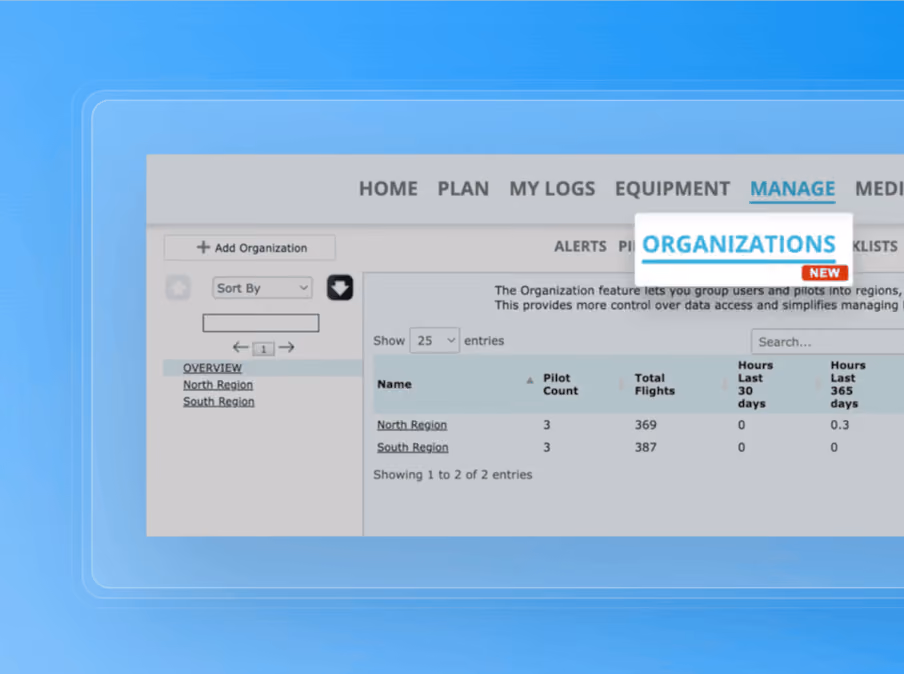Open the Show 25 entries dropdown

(x=434, y=341)
